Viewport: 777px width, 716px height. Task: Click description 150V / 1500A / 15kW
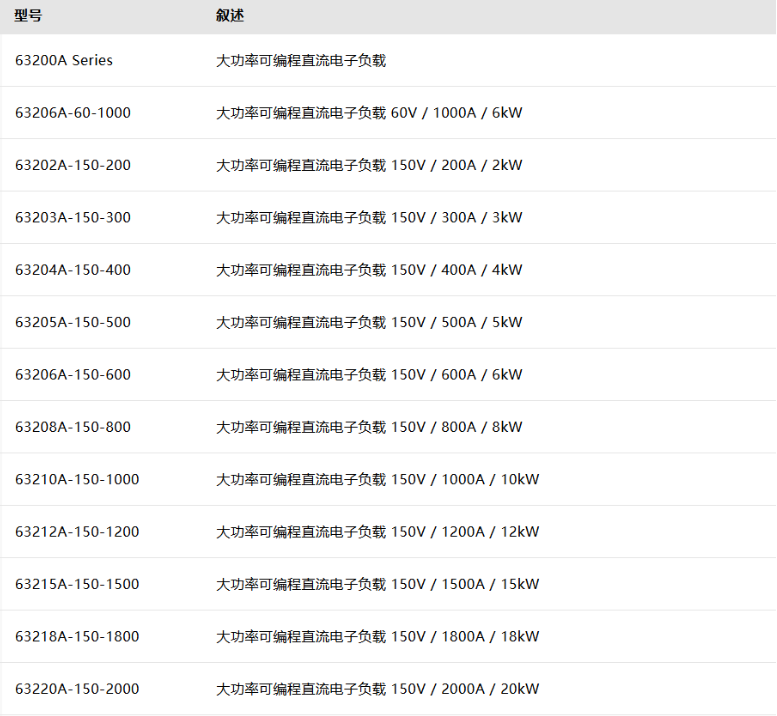click(x=378, y=584)
